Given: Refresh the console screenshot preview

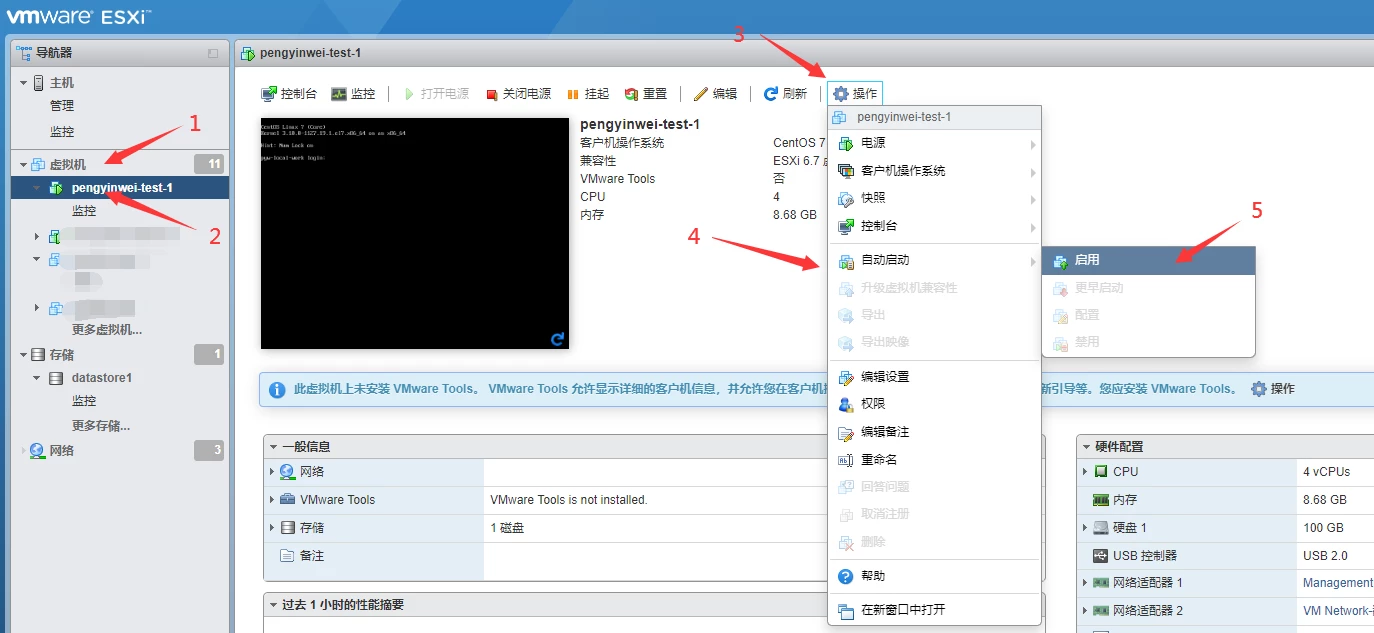Looking at the screenshot, I should (x=557, y=339).
